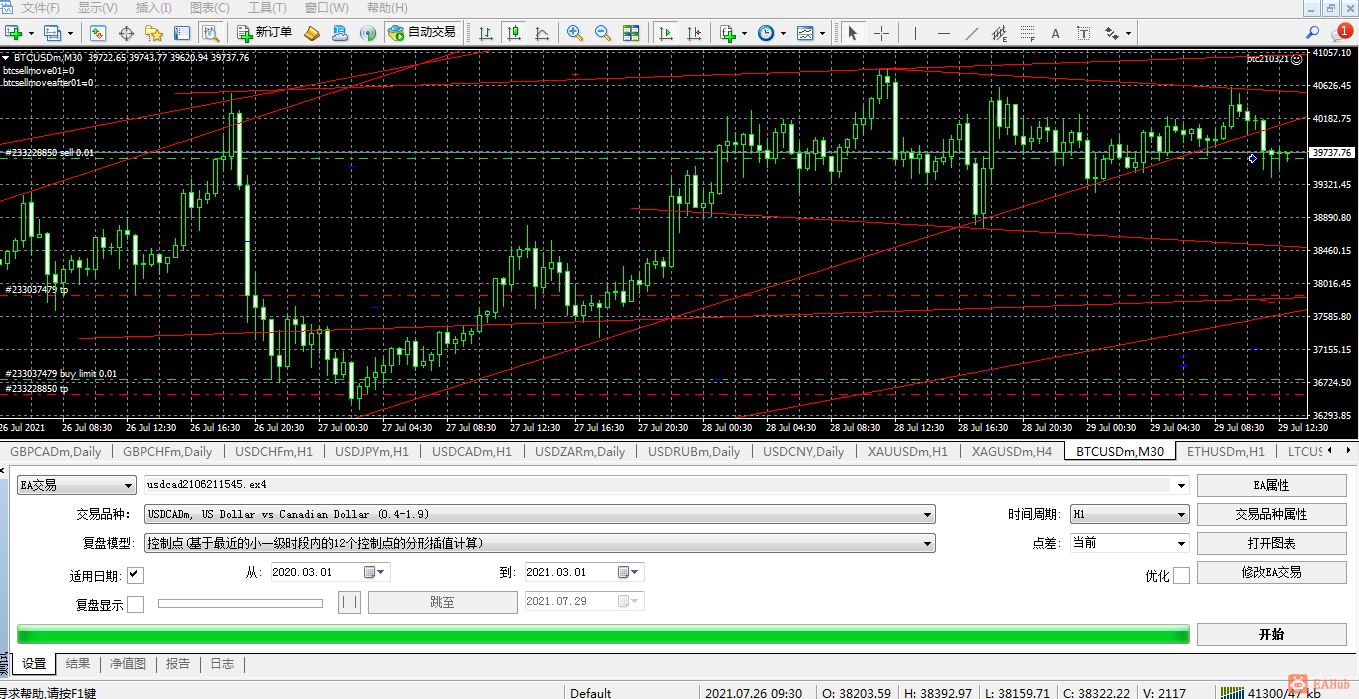The image size is (1359, 699).
Task: Select the text A tool
Action: click(x=1055, y=33)
